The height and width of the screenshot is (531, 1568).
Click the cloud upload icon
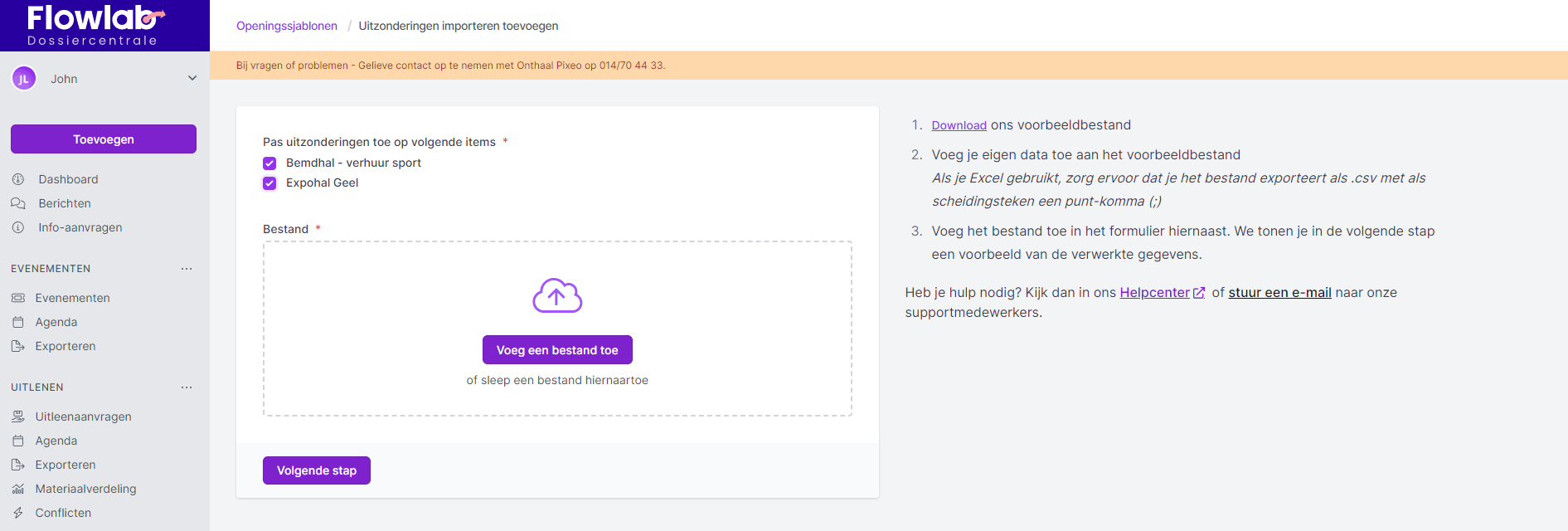click(557, 295)
